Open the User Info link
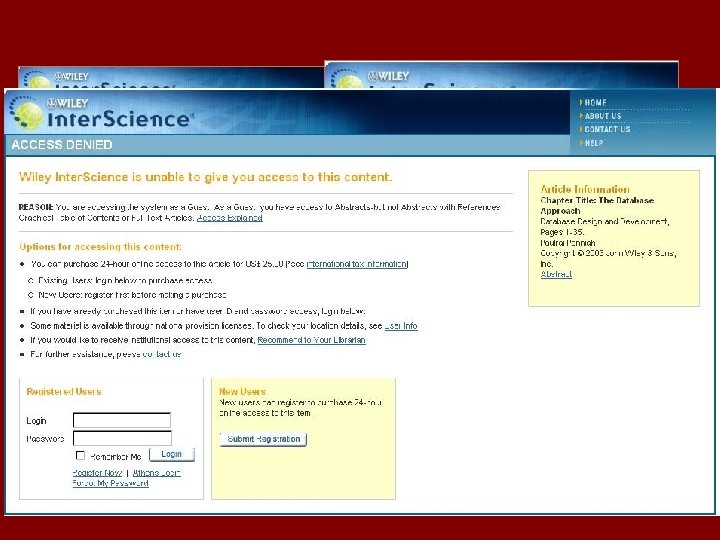This screenshot has width=720, height=540. [x=401, y=326]
